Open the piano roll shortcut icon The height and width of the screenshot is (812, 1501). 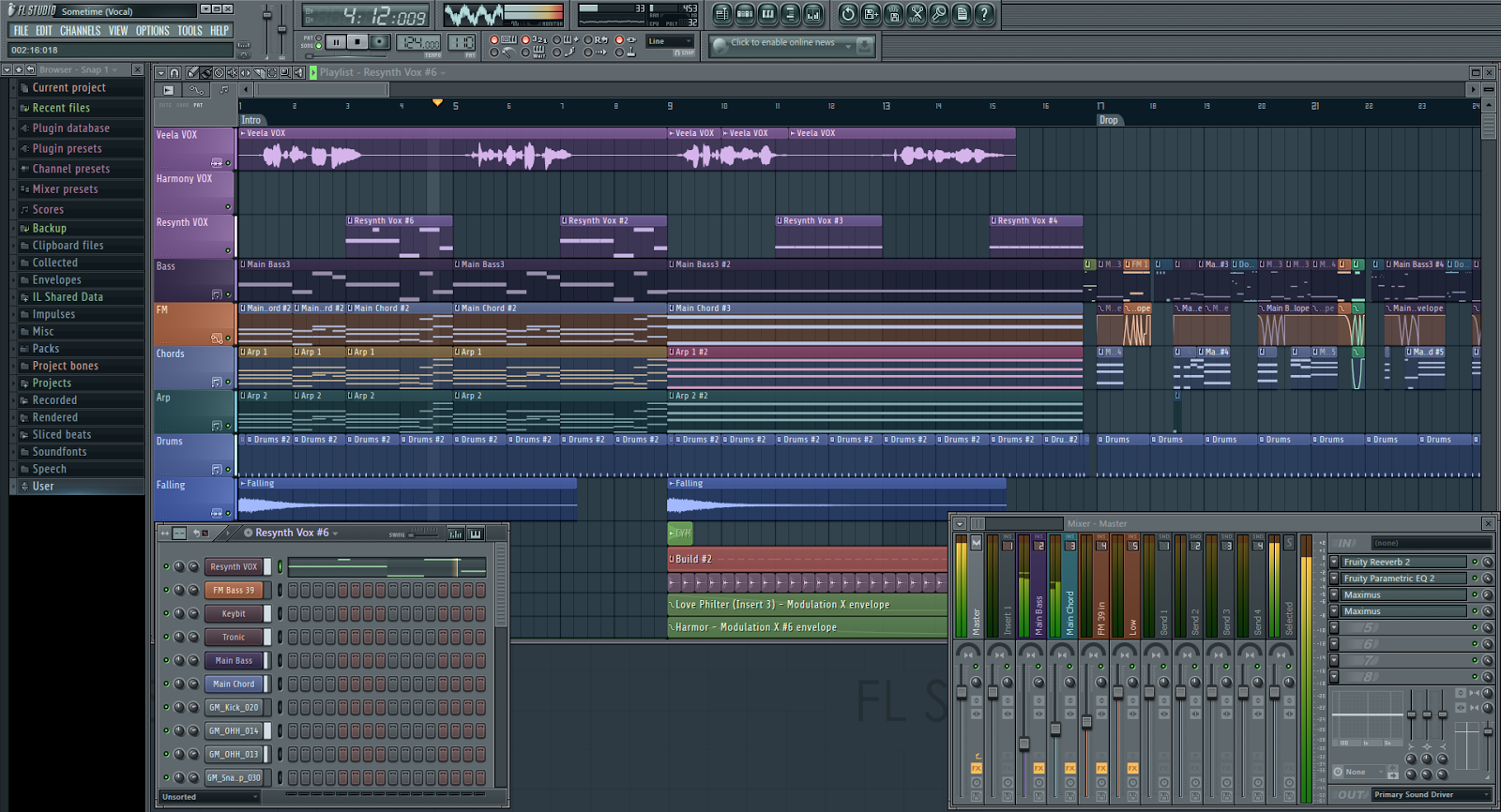click(767, 14)
